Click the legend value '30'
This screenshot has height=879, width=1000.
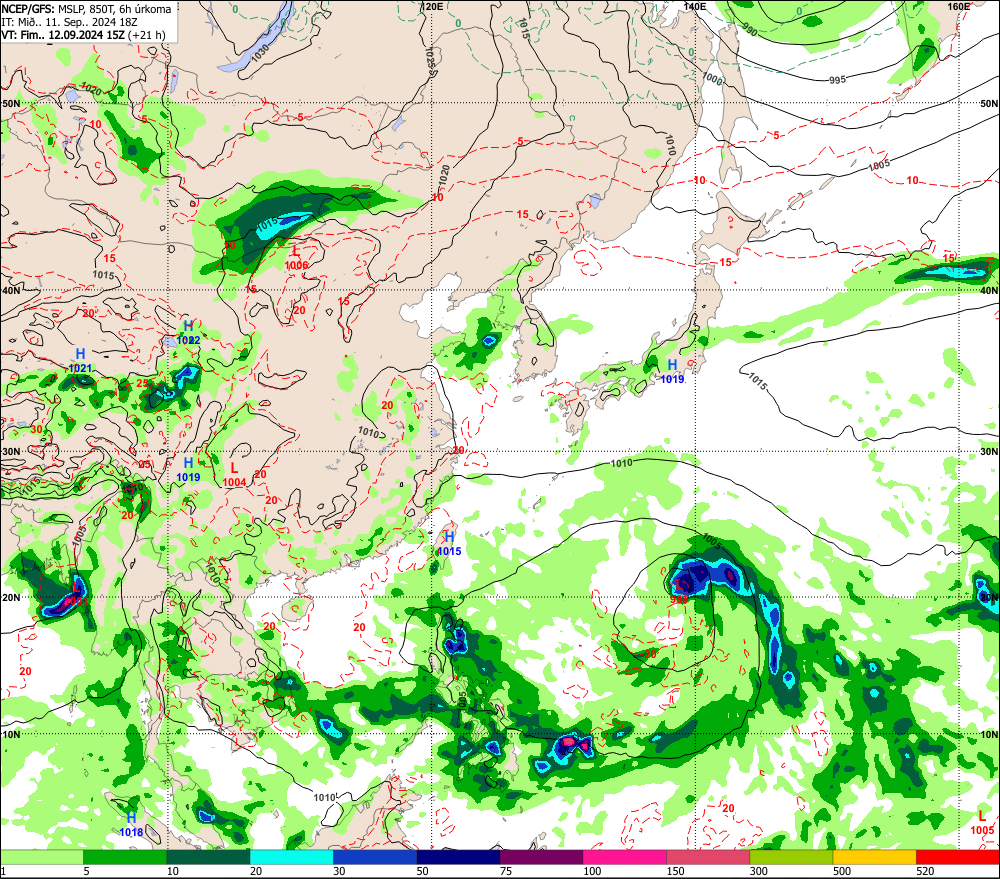pos(339,871)
